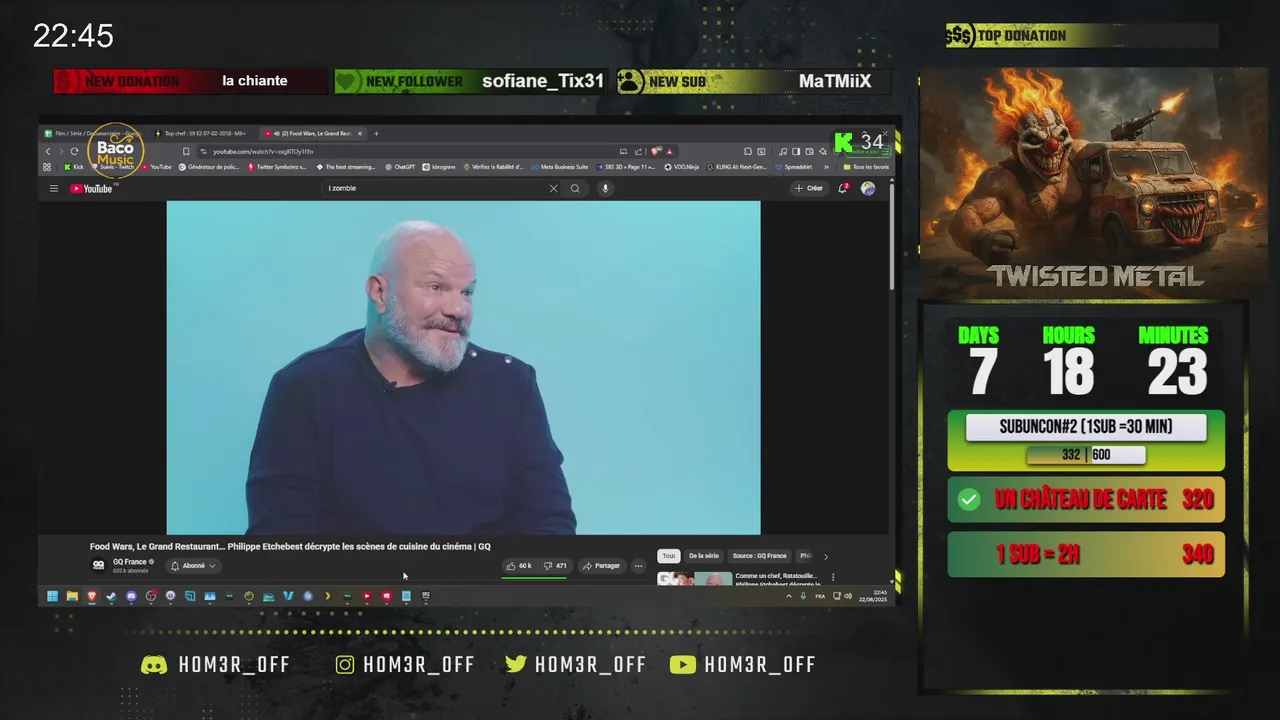
Task: Click the volume speaker icon in system tray
Action: tap(848, 596)
